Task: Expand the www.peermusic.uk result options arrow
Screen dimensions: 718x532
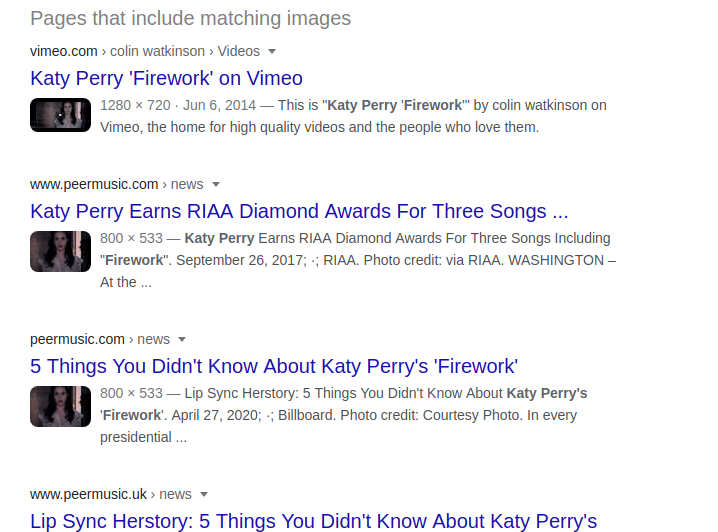Action: click(204, 494)
